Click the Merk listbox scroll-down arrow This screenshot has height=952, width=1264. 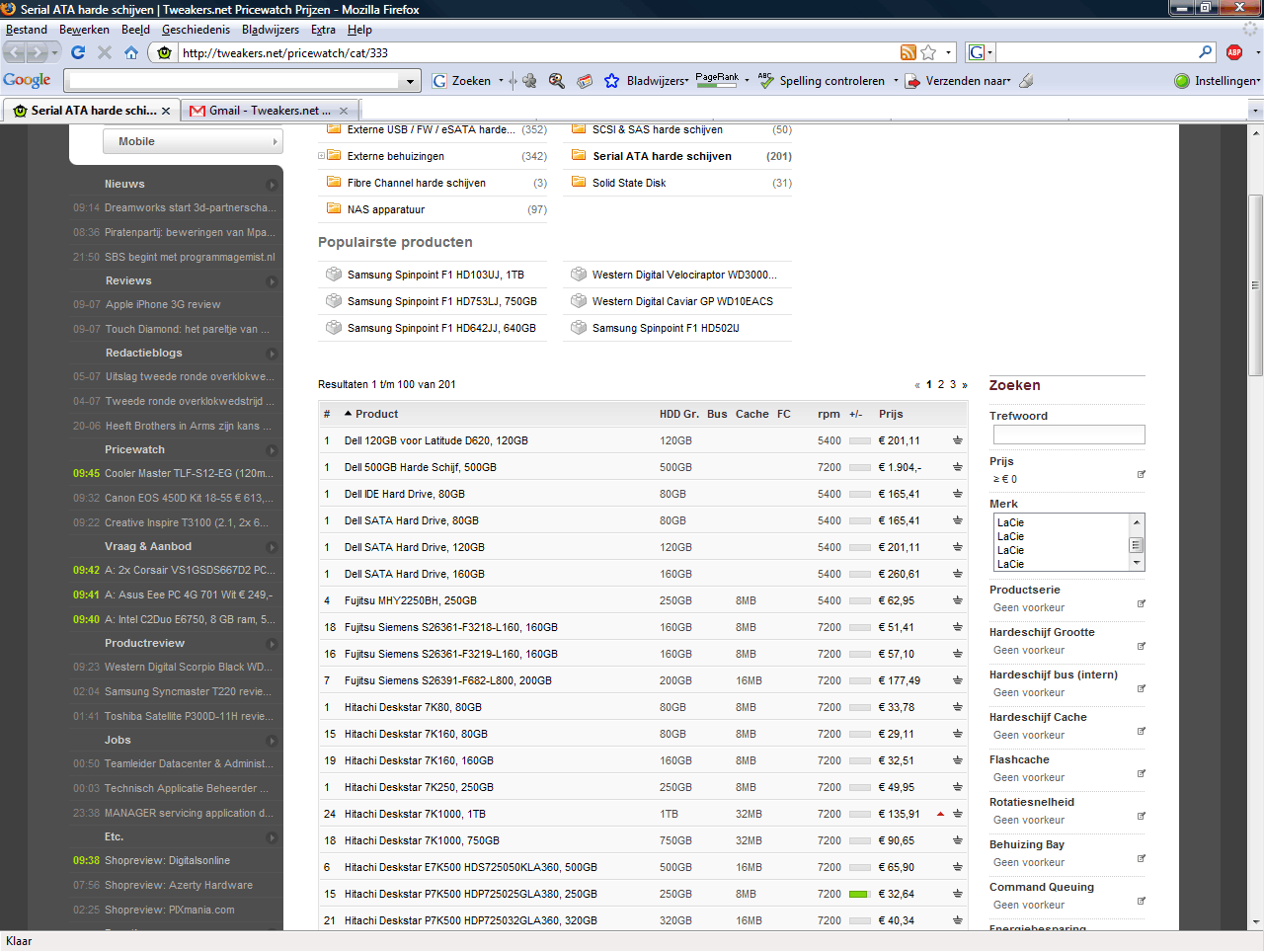(x=1137, y=563)
